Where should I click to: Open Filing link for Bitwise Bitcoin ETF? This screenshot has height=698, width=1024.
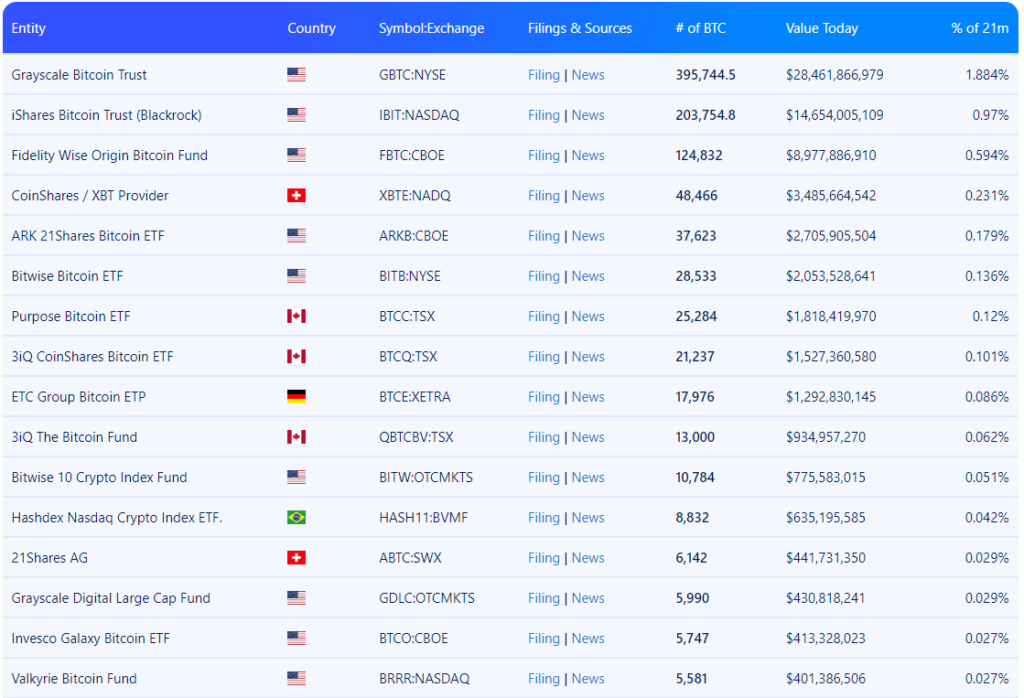tap(544, 276)
